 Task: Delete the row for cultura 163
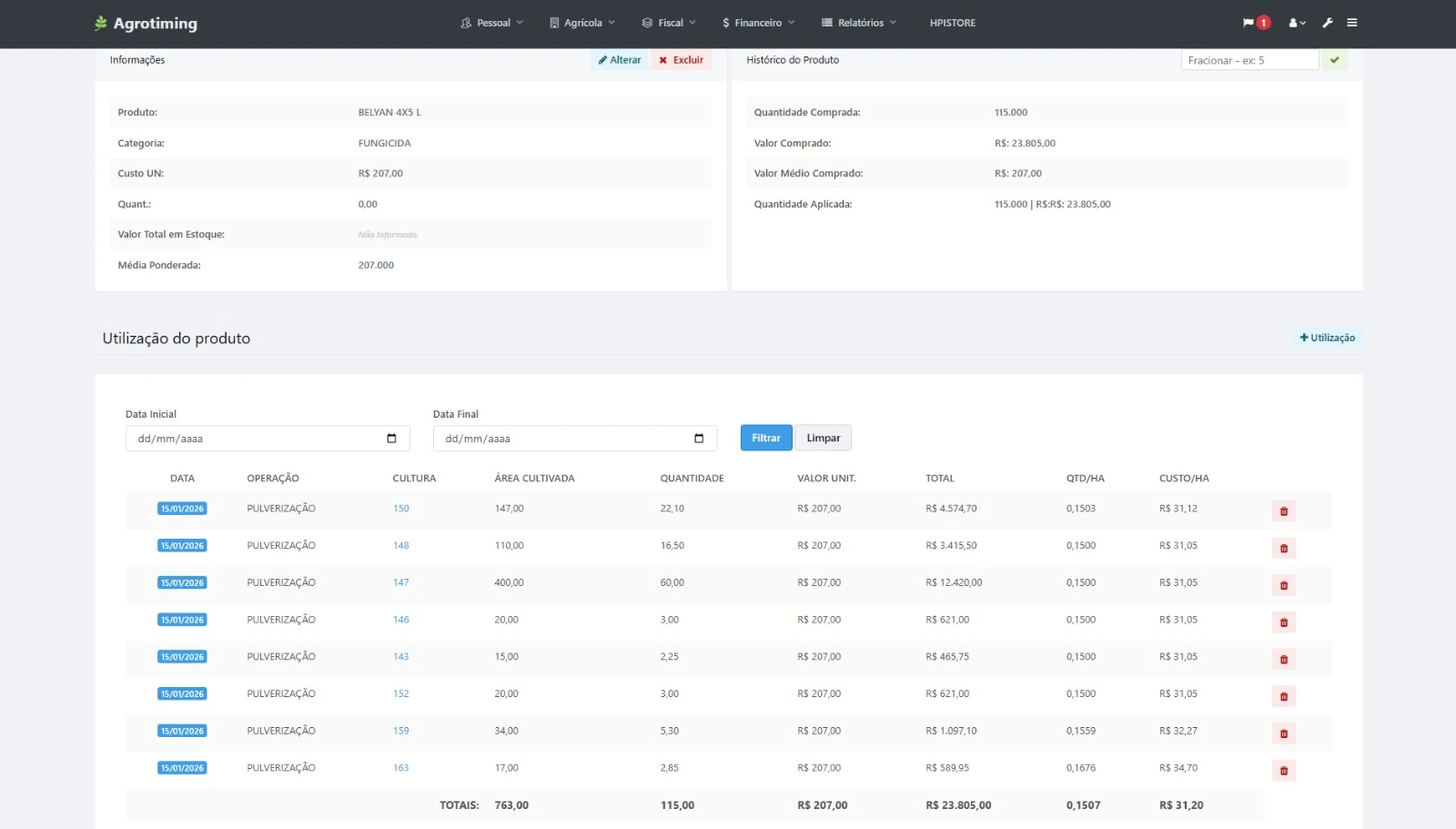pyautogui.click(x=1284, y=771)
